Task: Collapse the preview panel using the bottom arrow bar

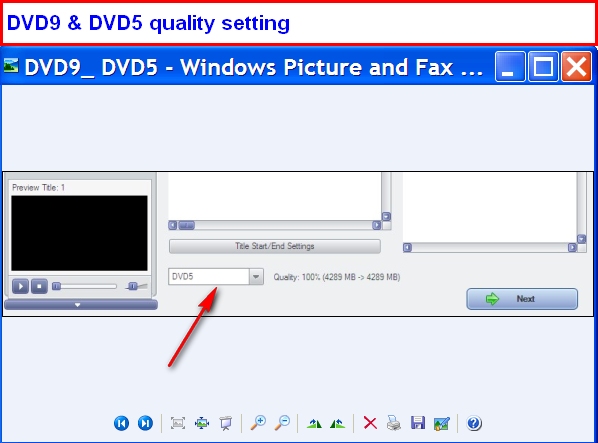Action: click(81, 305)
